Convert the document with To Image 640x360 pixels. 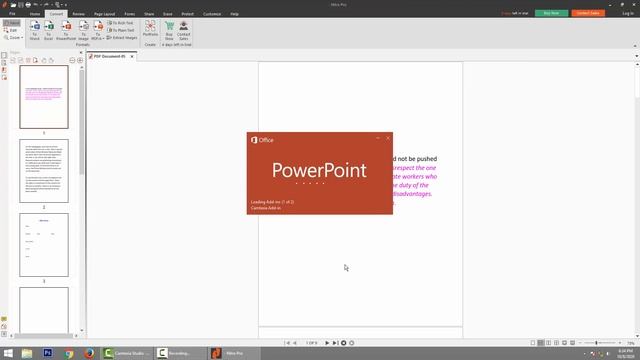tap(84, 30)
